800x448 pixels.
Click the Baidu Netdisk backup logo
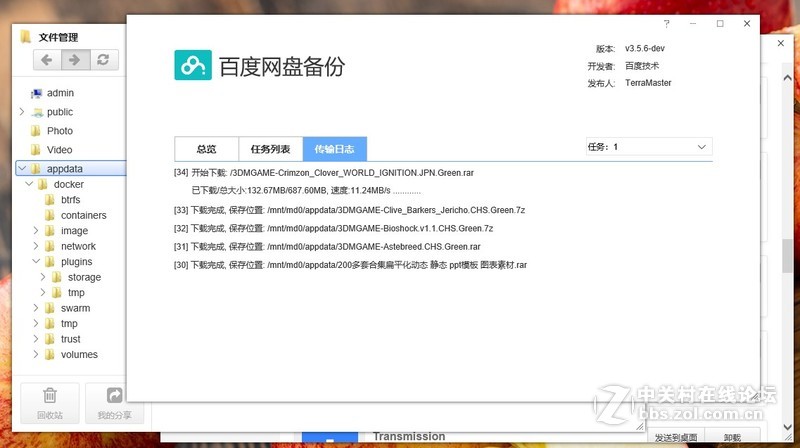193,65
